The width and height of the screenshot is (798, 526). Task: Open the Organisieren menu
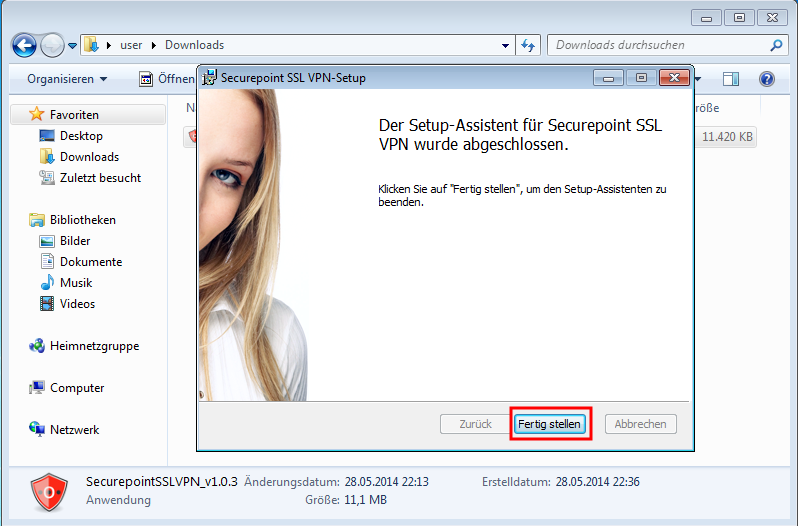67,79
